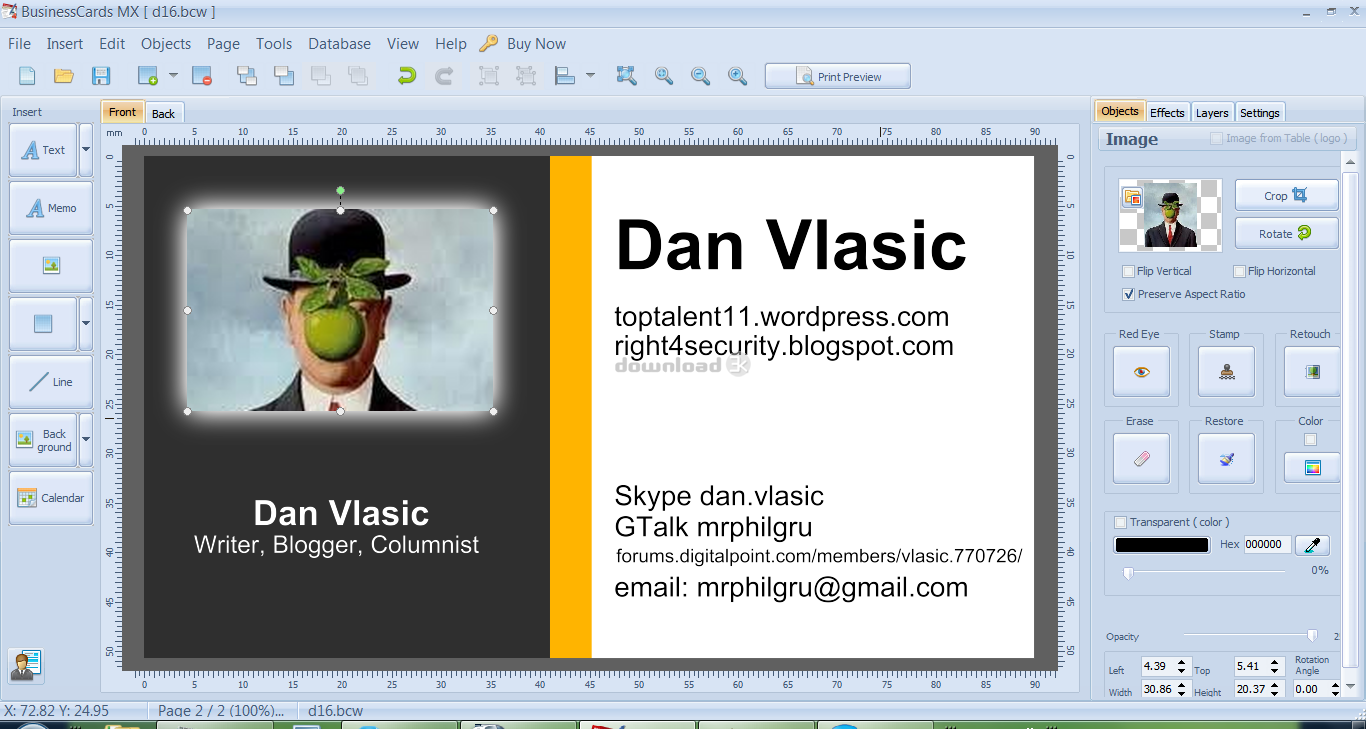Image resolution: width=1366 pixels, height=729 pixels.
Task: Click the eyedropper color picker icon
Action: (1312, 545)
